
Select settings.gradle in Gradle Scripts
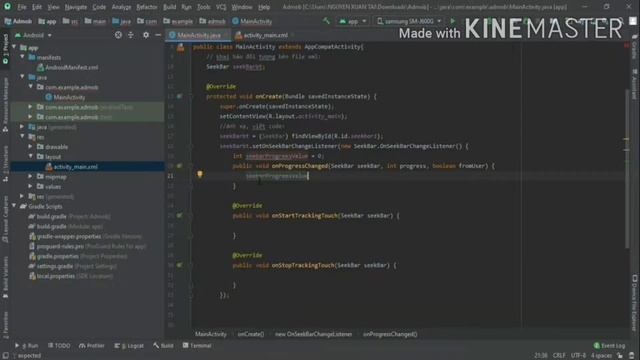click(x=55, y=266)
